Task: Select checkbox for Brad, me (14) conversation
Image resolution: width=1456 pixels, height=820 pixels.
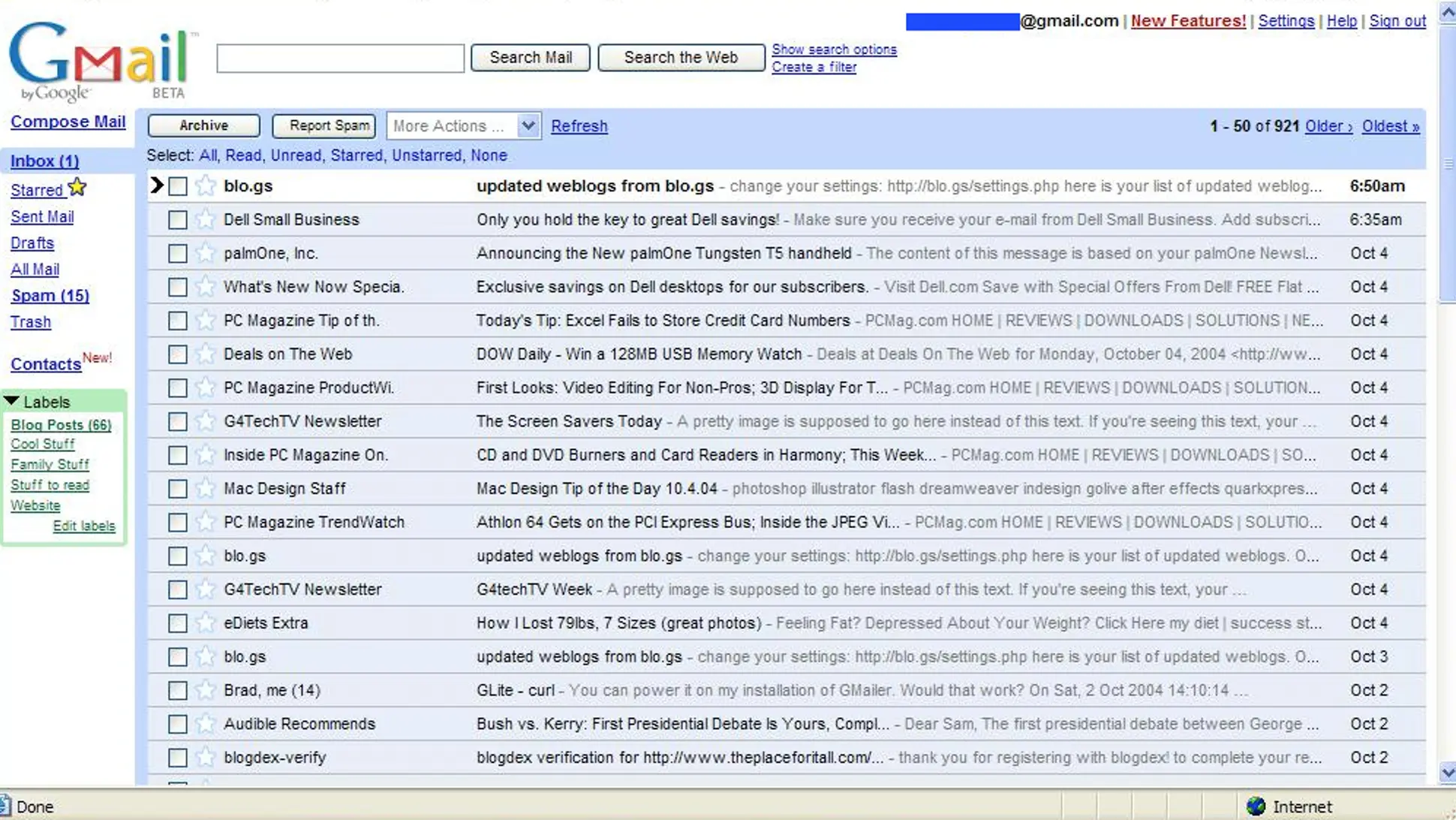Action: (x=178, y=690)
